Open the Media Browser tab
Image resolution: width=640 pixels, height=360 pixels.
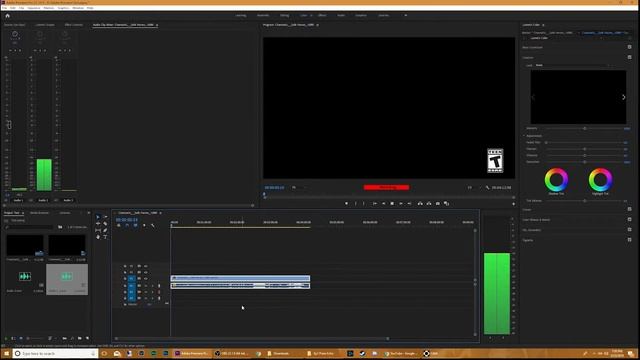pos(40,213)
